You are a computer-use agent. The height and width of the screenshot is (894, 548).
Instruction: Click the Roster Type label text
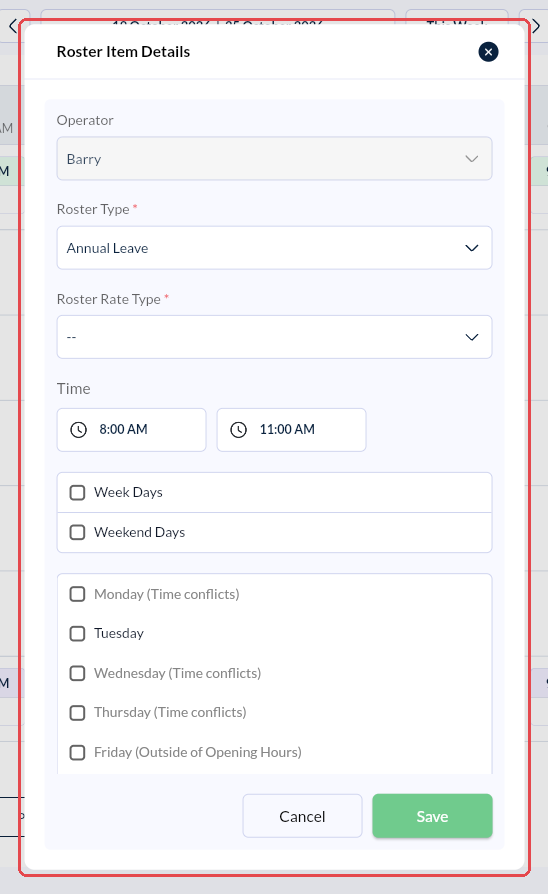point(93,209)
